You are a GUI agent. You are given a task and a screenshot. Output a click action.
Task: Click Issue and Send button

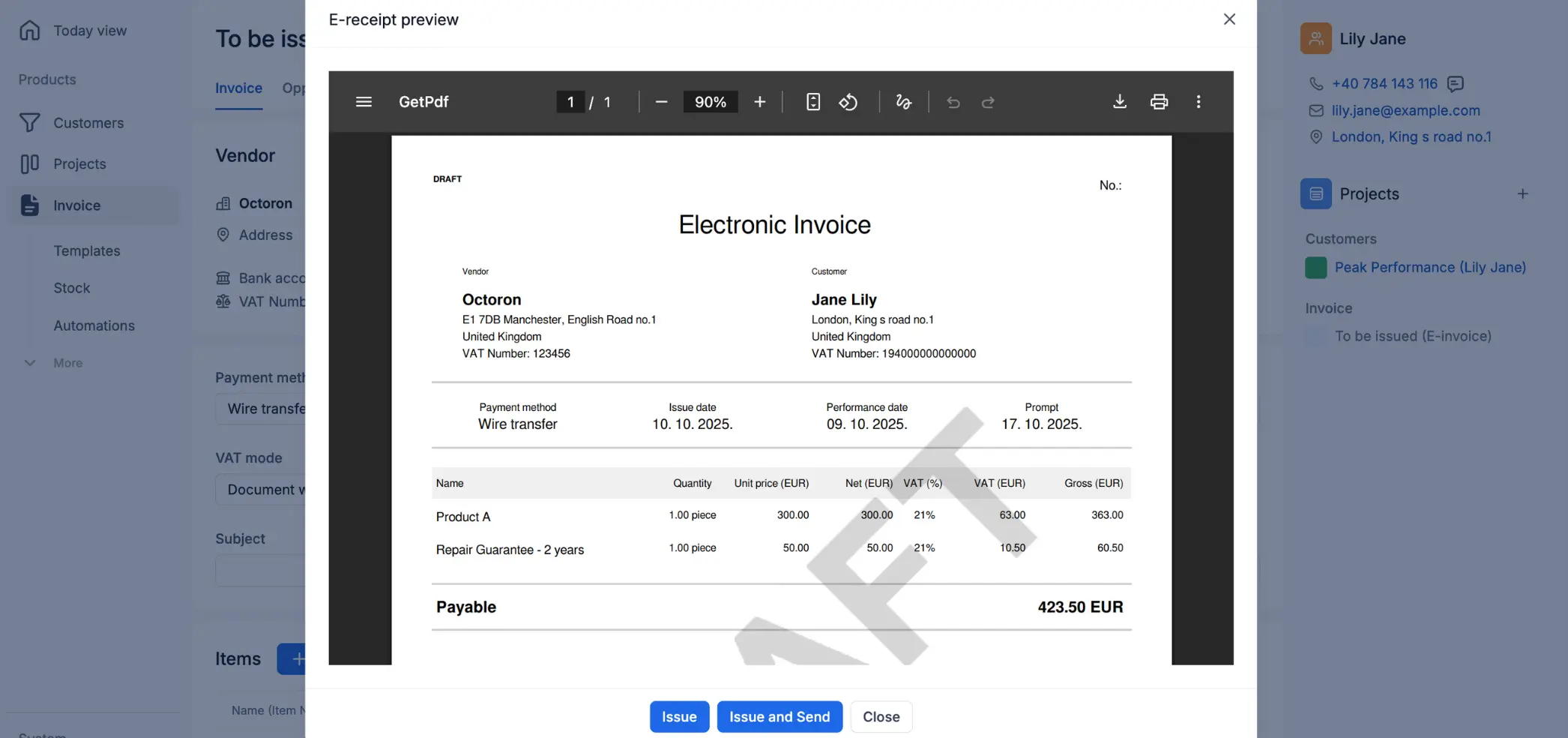[779, 716]
